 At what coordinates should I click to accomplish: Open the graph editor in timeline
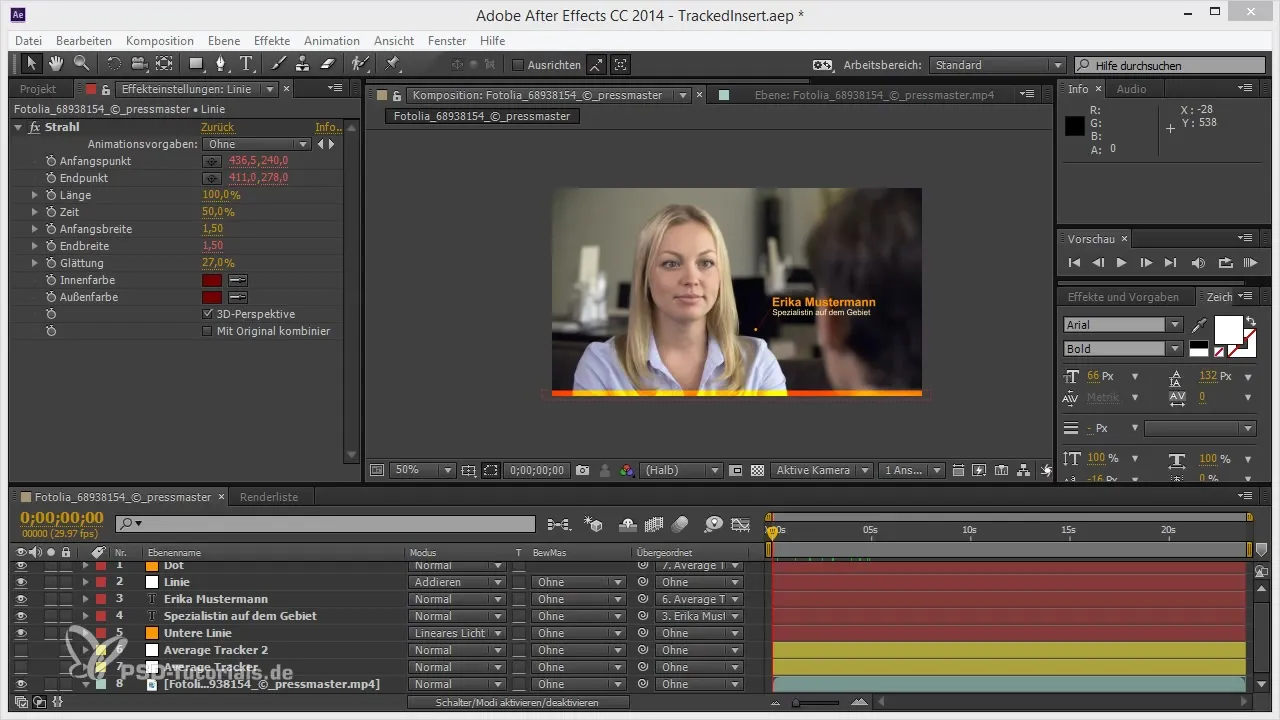(741, 523)
